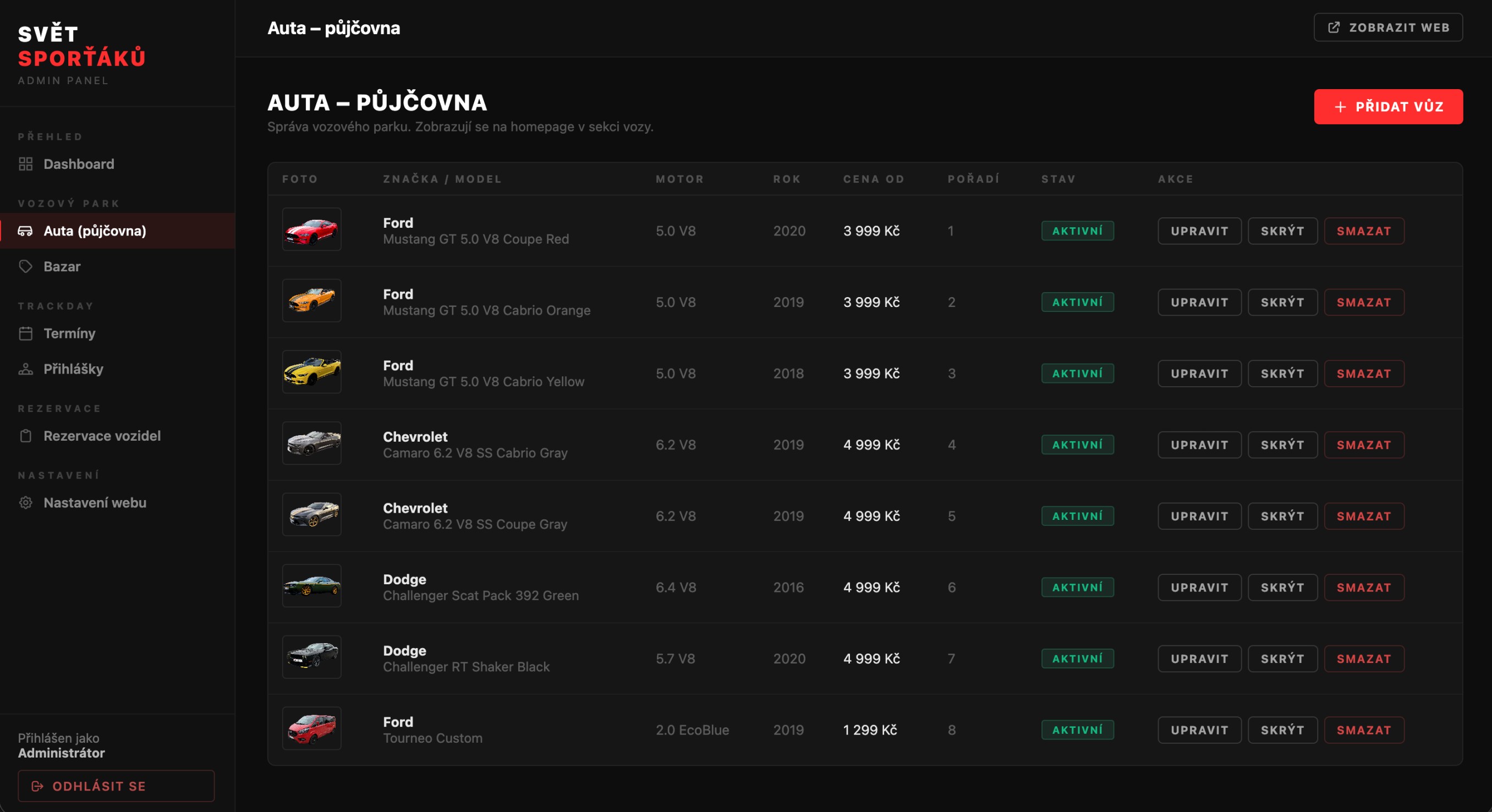Image resolution: width=1492 pixels, height=812 pixels.
Task: Click the '2016' year cell
Action: (788, 588)
